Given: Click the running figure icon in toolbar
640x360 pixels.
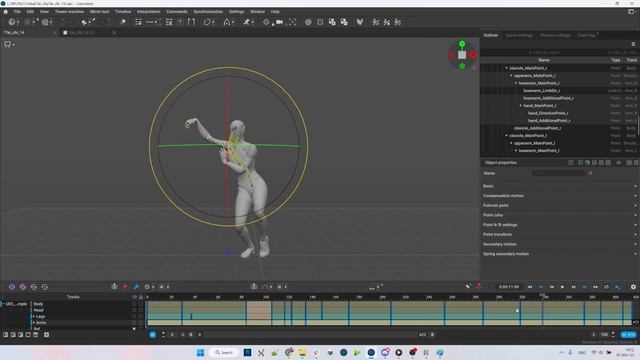Looking at the screenshot, I should [x=247, y=22].
